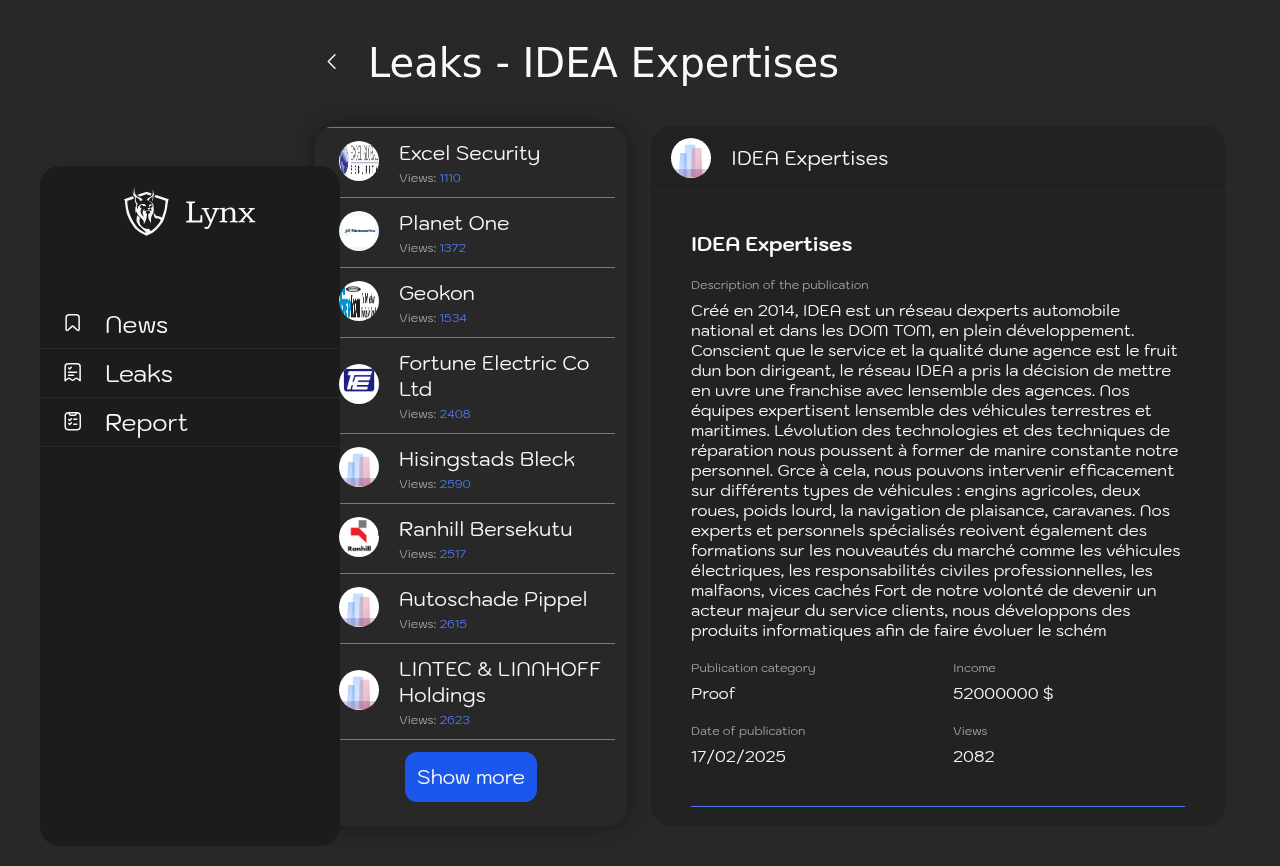Open the Report menu item
Viewport: 1280px width, 866px height.
coord(190,422)
